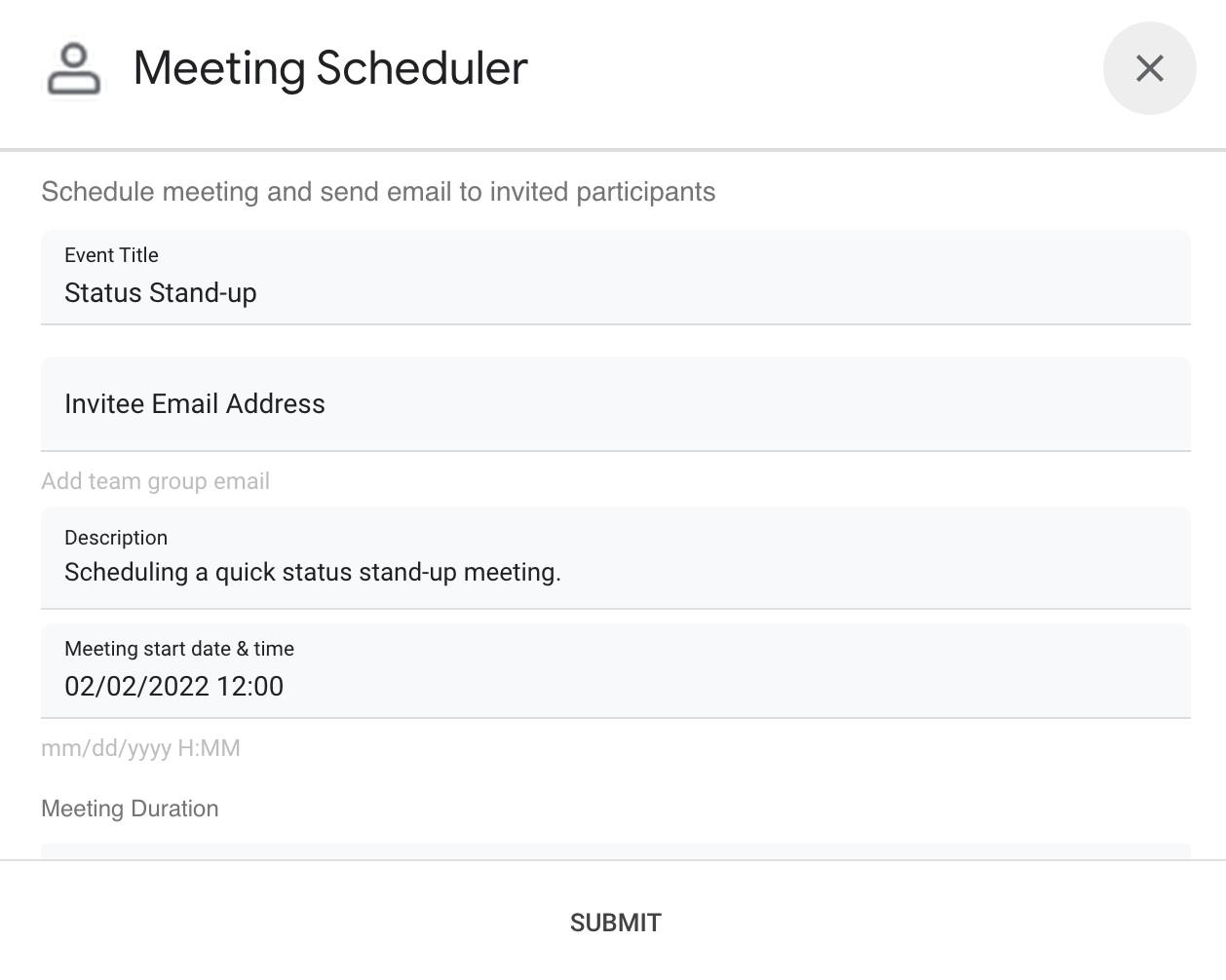
Task: Click the SUBMIT button to schedule meeting
Action: pos(615,922)
